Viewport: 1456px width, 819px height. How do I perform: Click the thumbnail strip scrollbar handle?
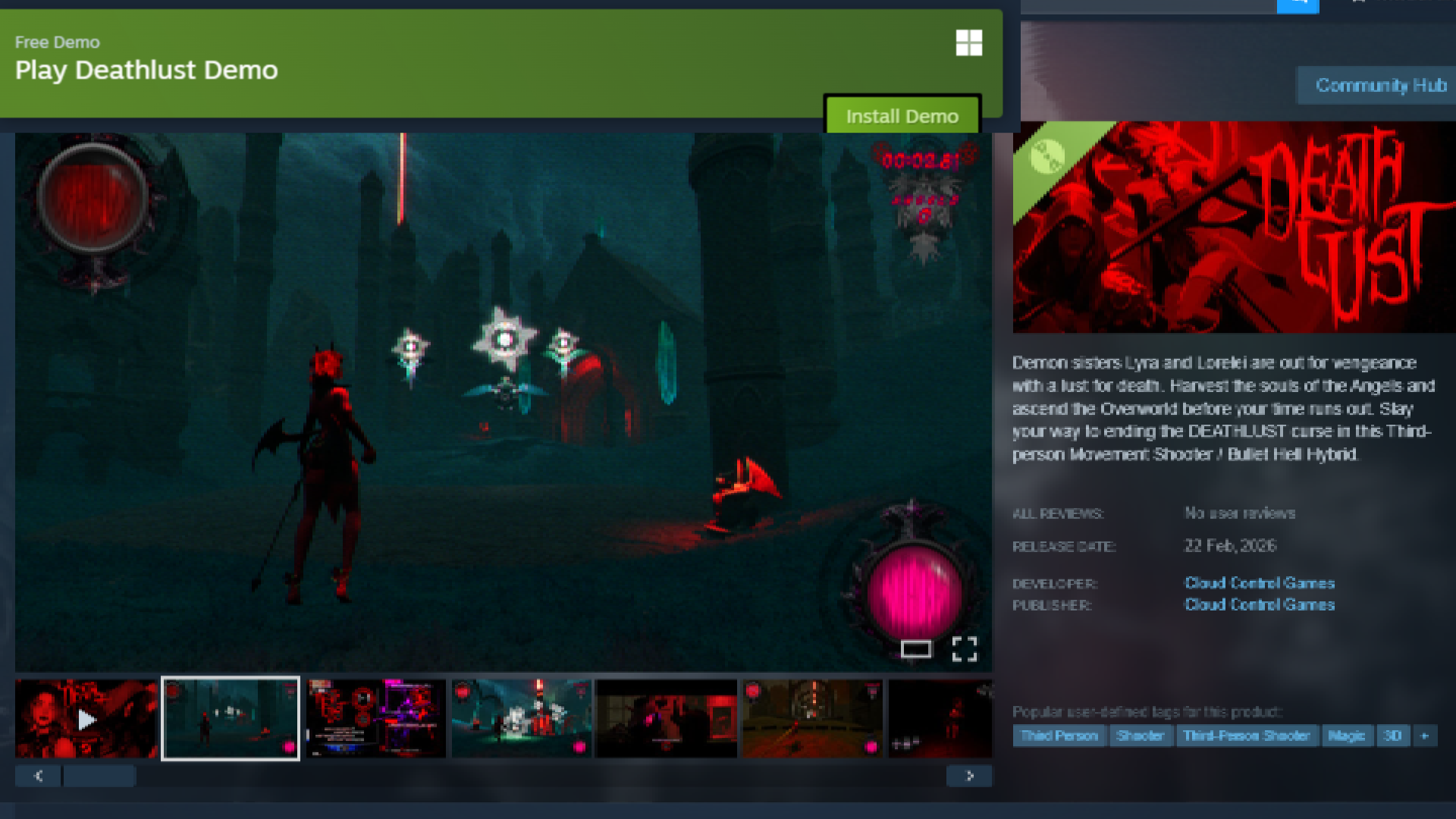coord(99,776)
